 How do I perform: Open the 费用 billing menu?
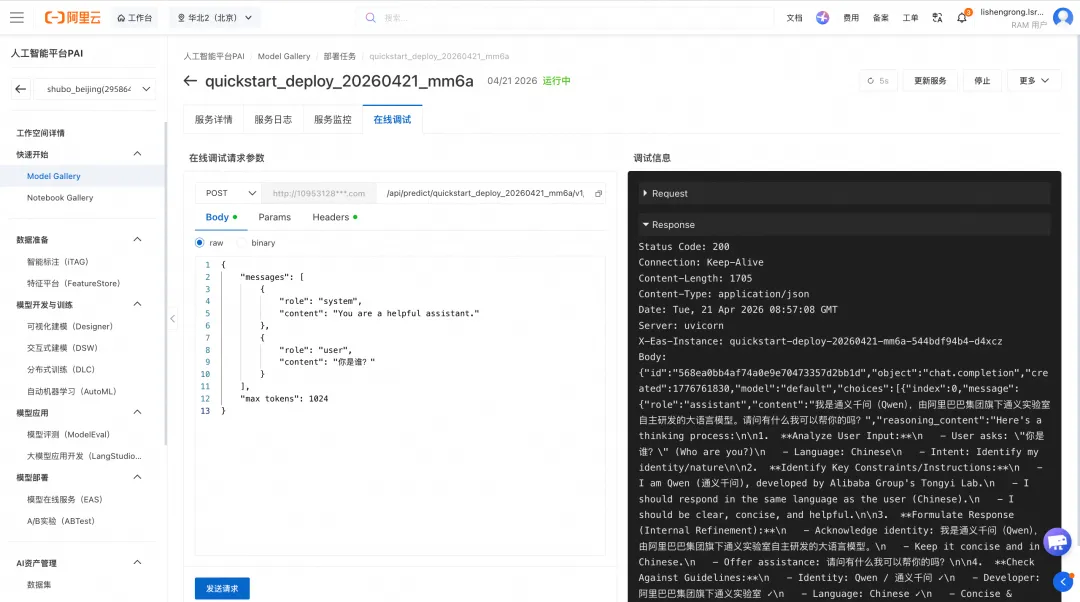[x=851, y=18]
